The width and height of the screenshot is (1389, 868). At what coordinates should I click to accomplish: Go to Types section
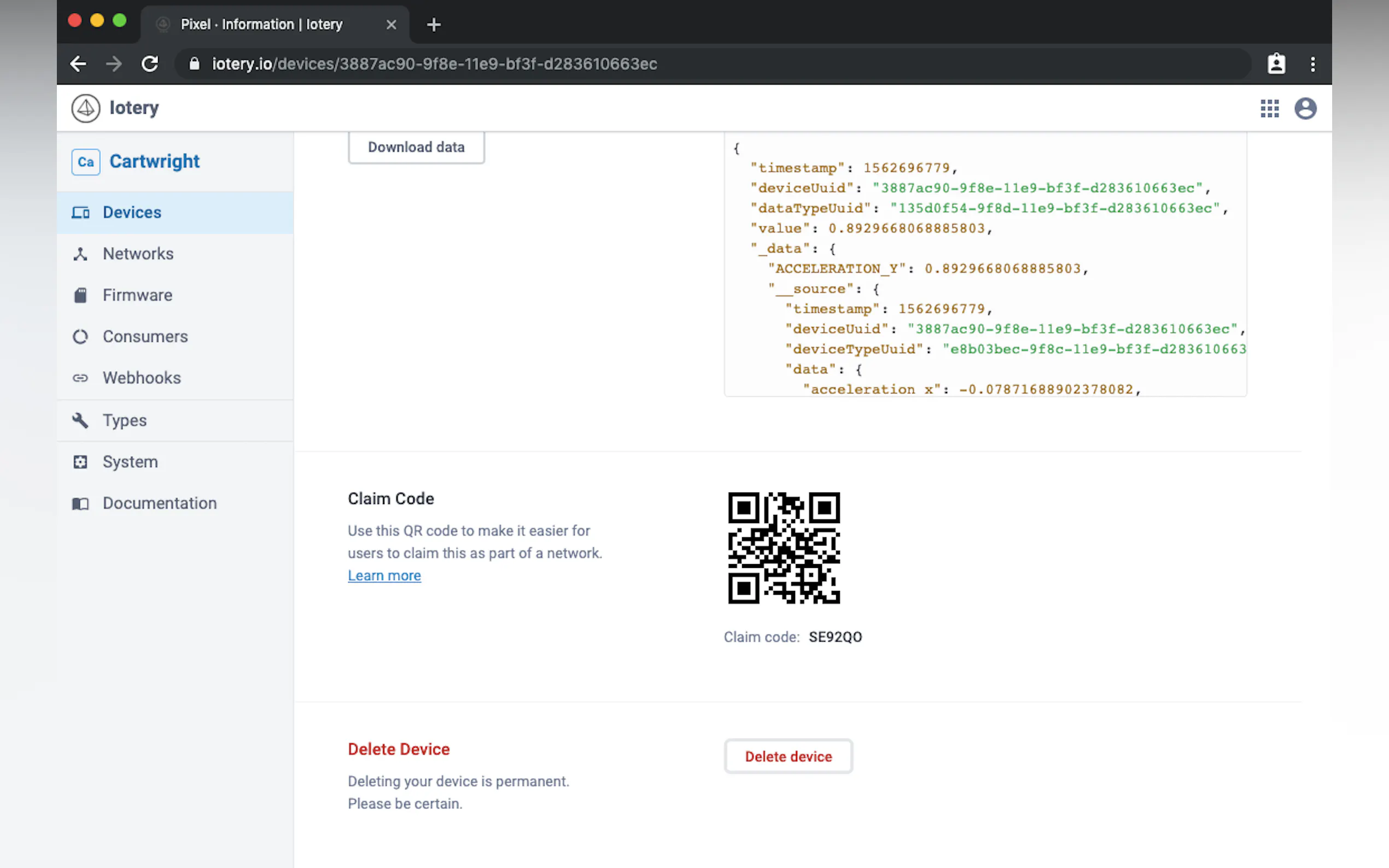(175, 420)
